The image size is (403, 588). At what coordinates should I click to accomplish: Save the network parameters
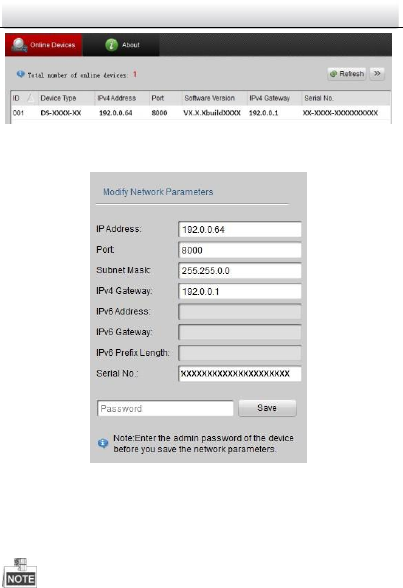267,408
